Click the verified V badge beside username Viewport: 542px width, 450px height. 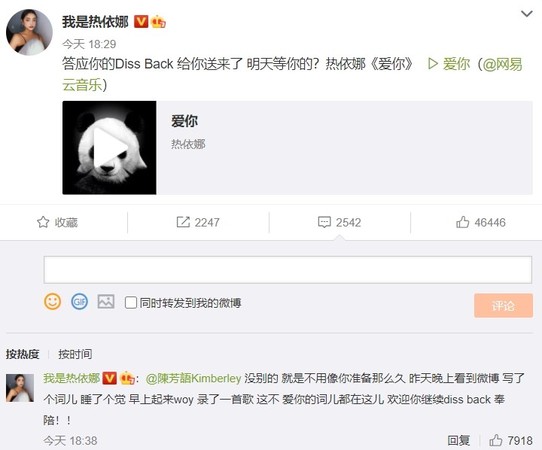141,22
